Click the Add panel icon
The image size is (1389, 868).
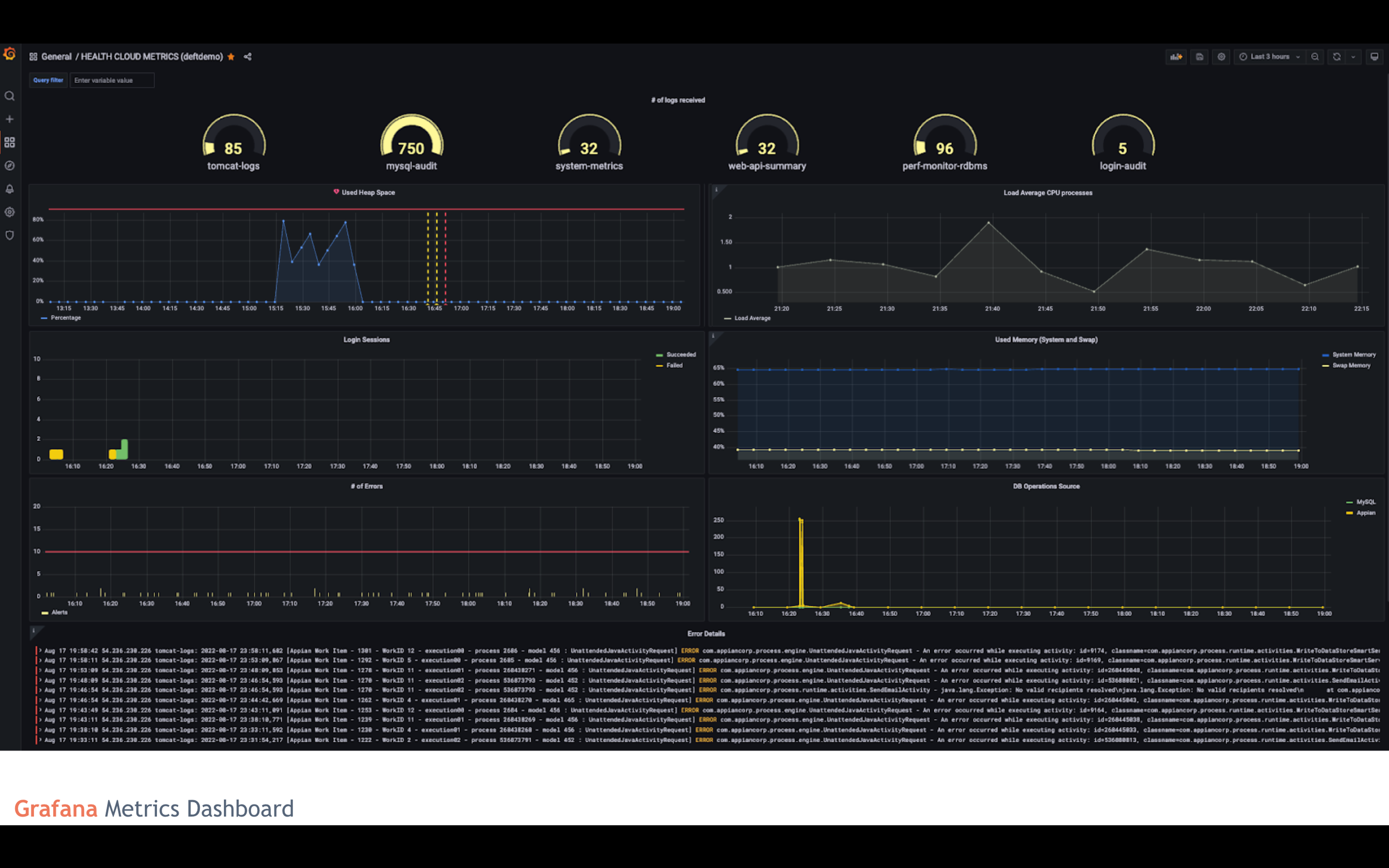[x=1176, y=57]
